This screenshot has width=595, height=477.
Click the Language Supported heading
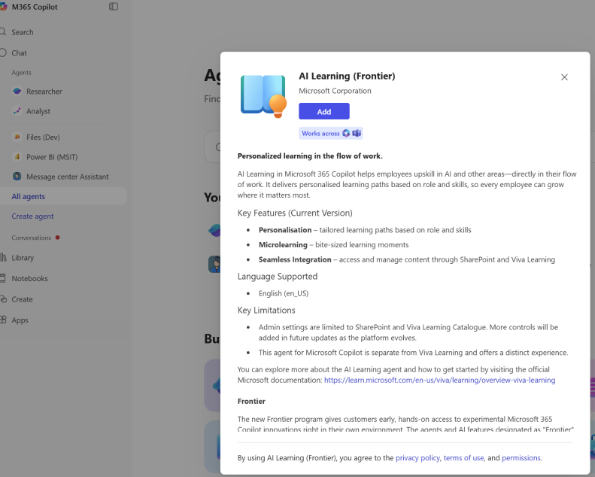pyautogui.click(x=277, y=276)
